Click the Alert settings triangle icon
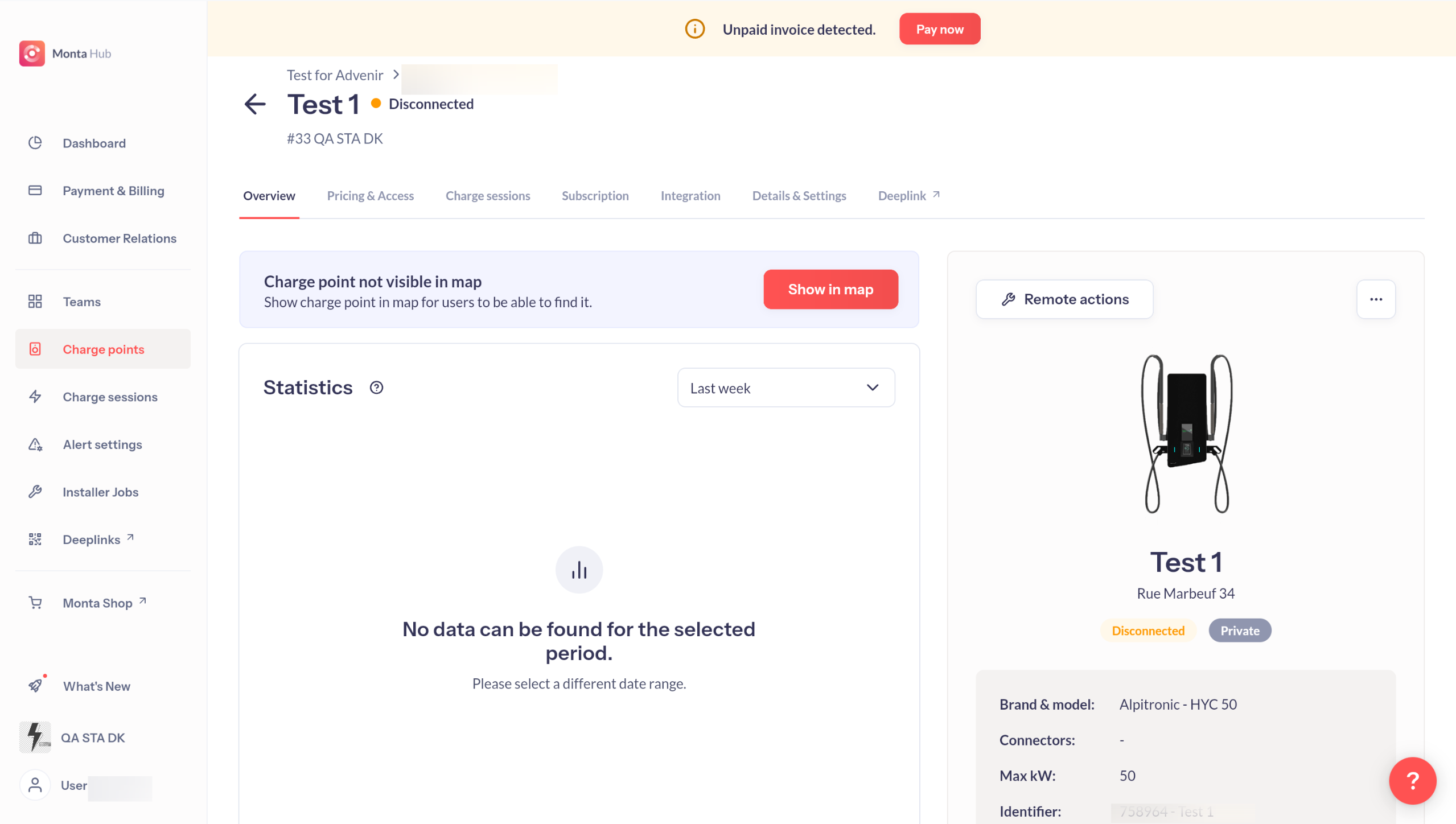Viewport: 1456px width, 824px height. click(35, 444)
